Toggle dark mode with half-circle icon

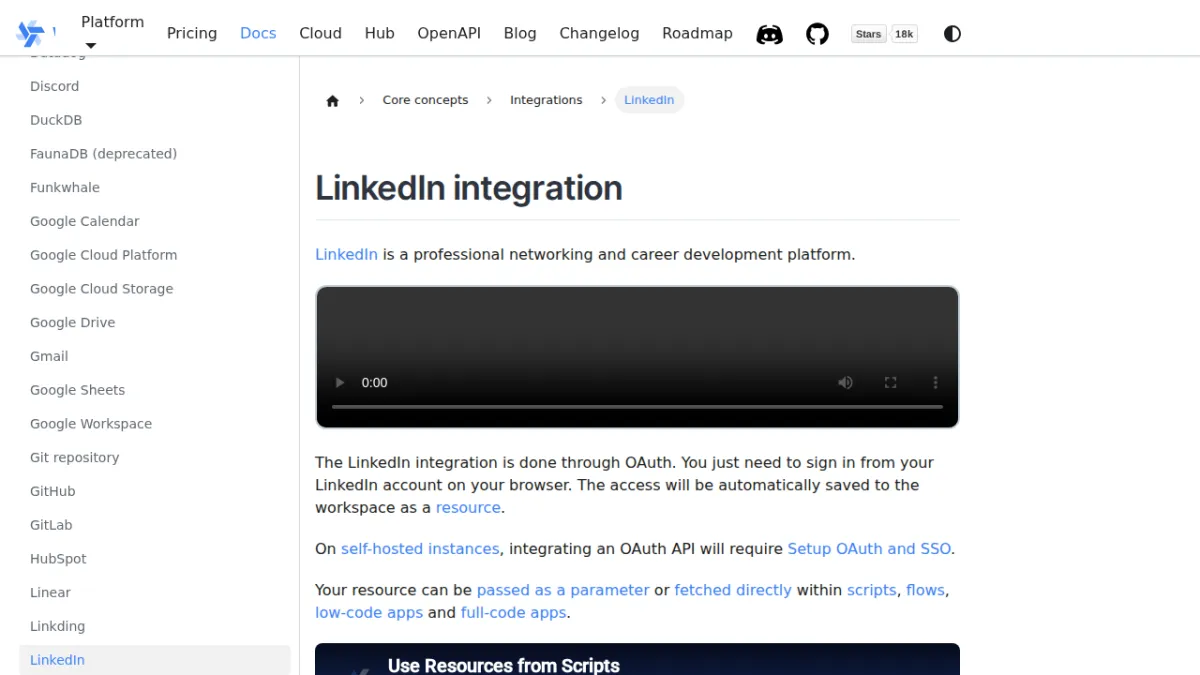tap(952, 34)
